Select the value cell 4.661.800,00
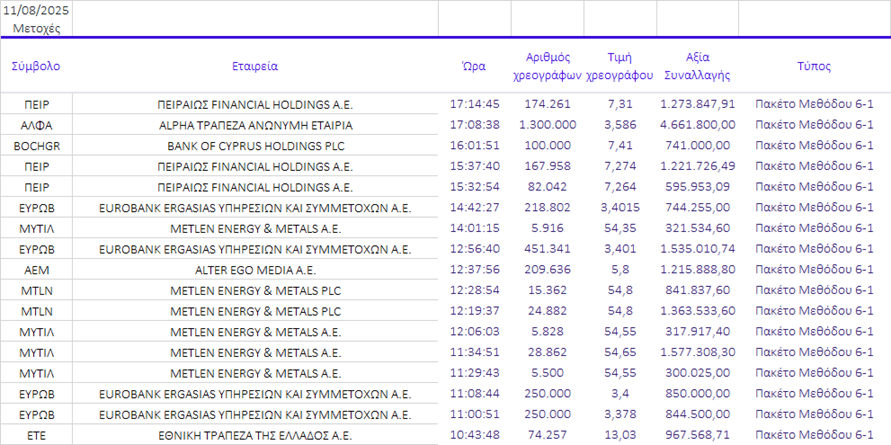Screen dimensions: 891x445 [697, 124]
